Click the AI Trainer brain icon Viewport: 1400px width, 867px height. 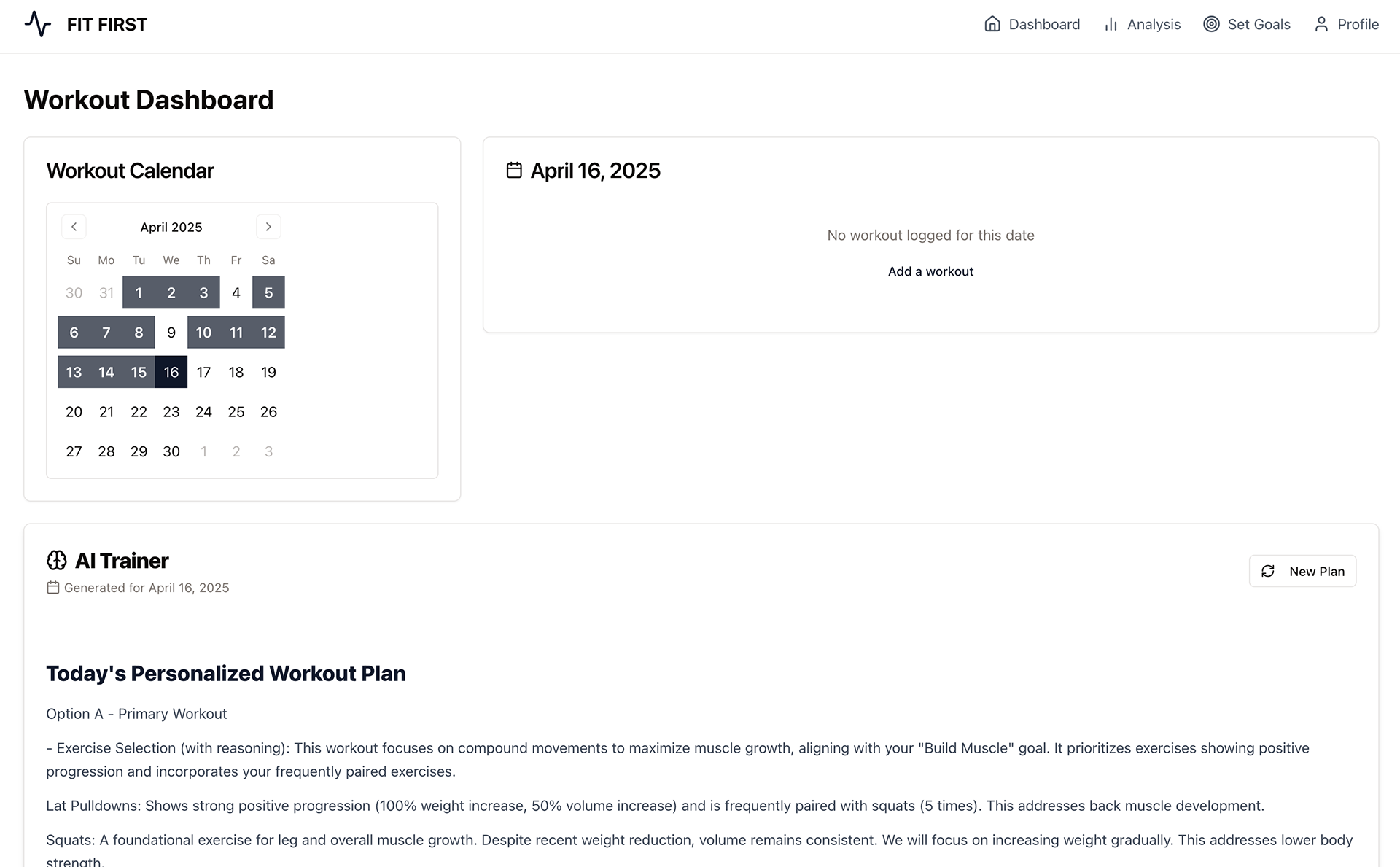pyautogui.click(x=57, y=560)
